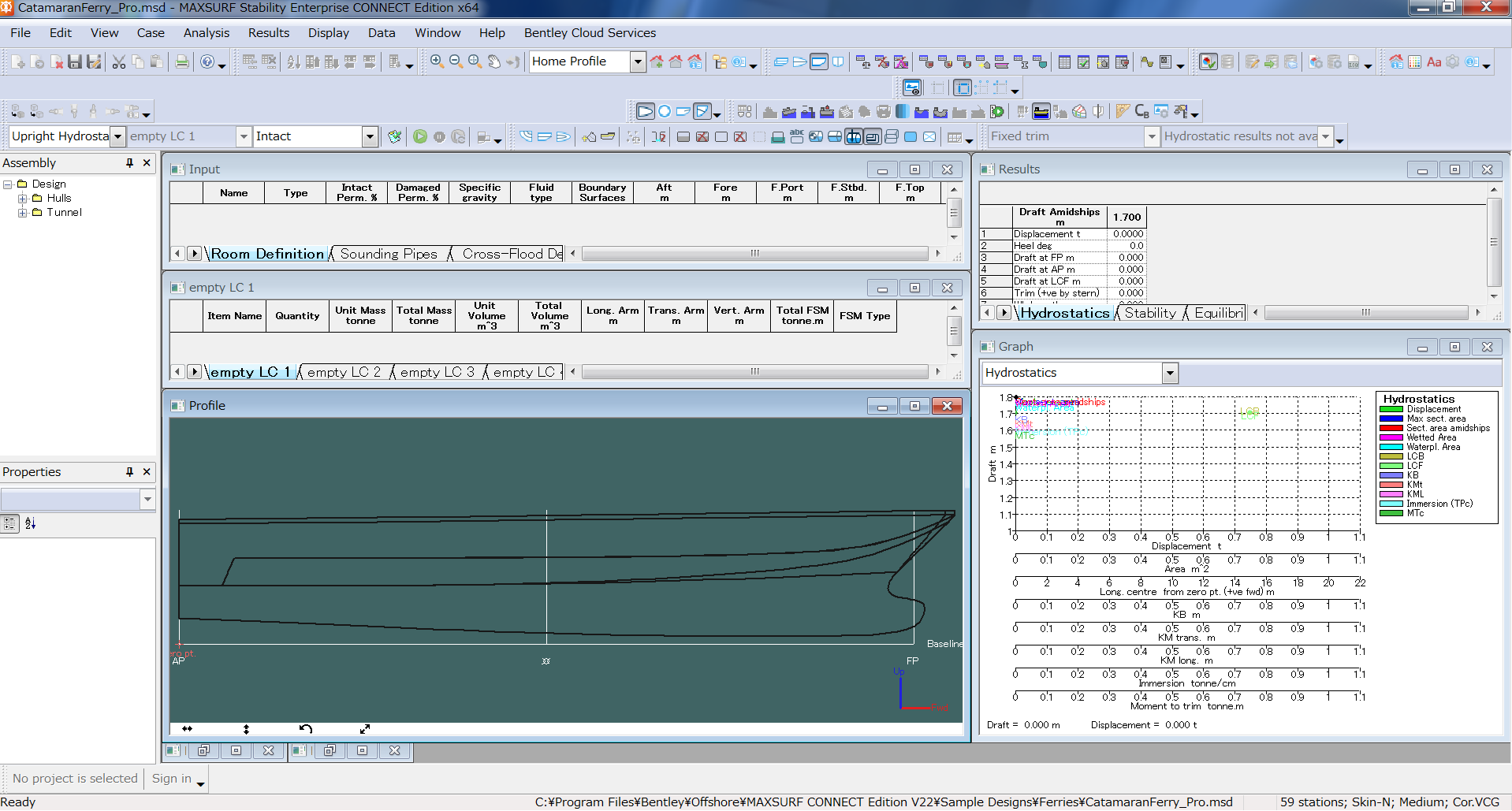Click the circular Plan view icon
This screenshot has width=1512, height=811.
(x=665, y=112)
